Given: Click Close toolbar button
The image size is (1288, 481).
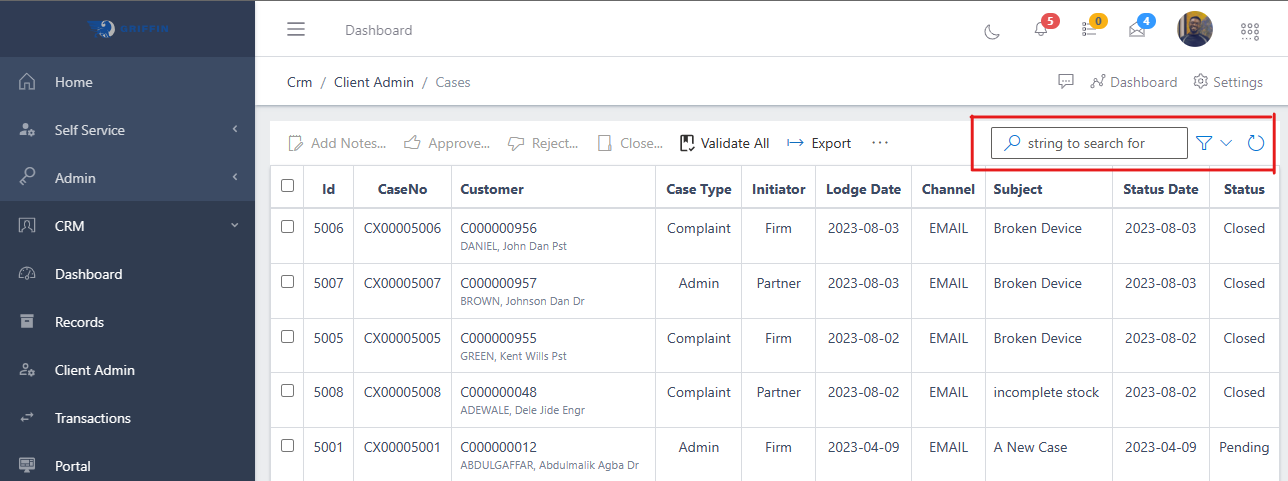Looking at the screenshot, I should click(630, 143).
